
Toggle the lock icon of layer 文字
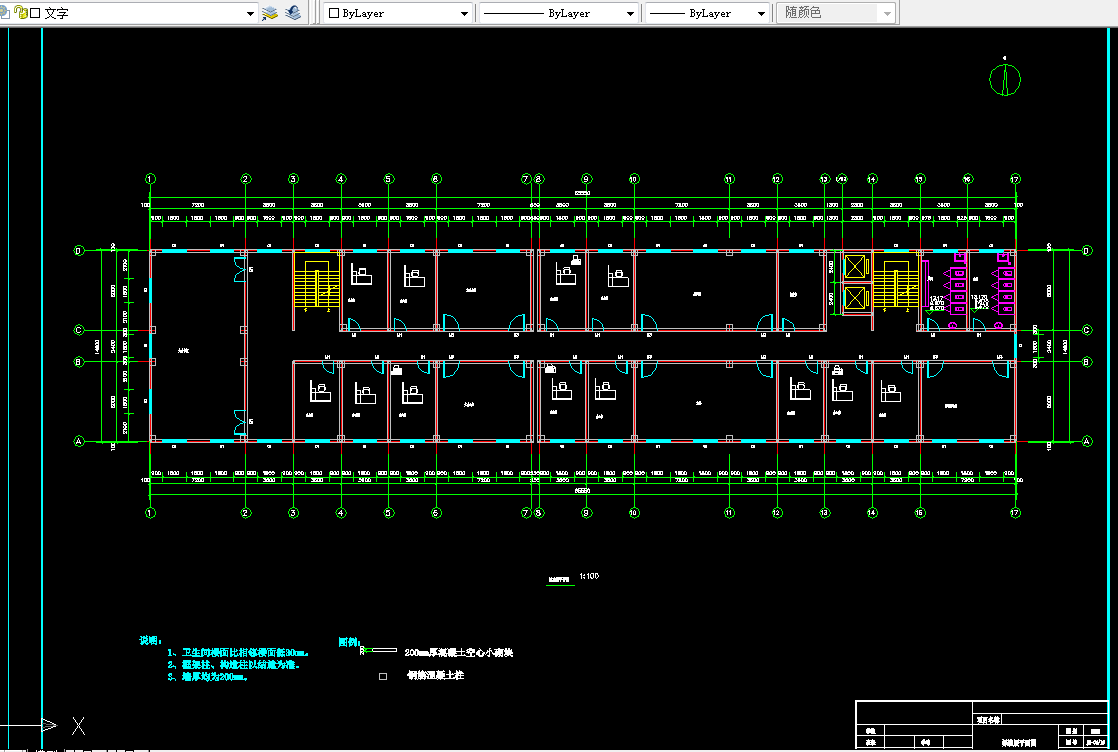point(21,13)
